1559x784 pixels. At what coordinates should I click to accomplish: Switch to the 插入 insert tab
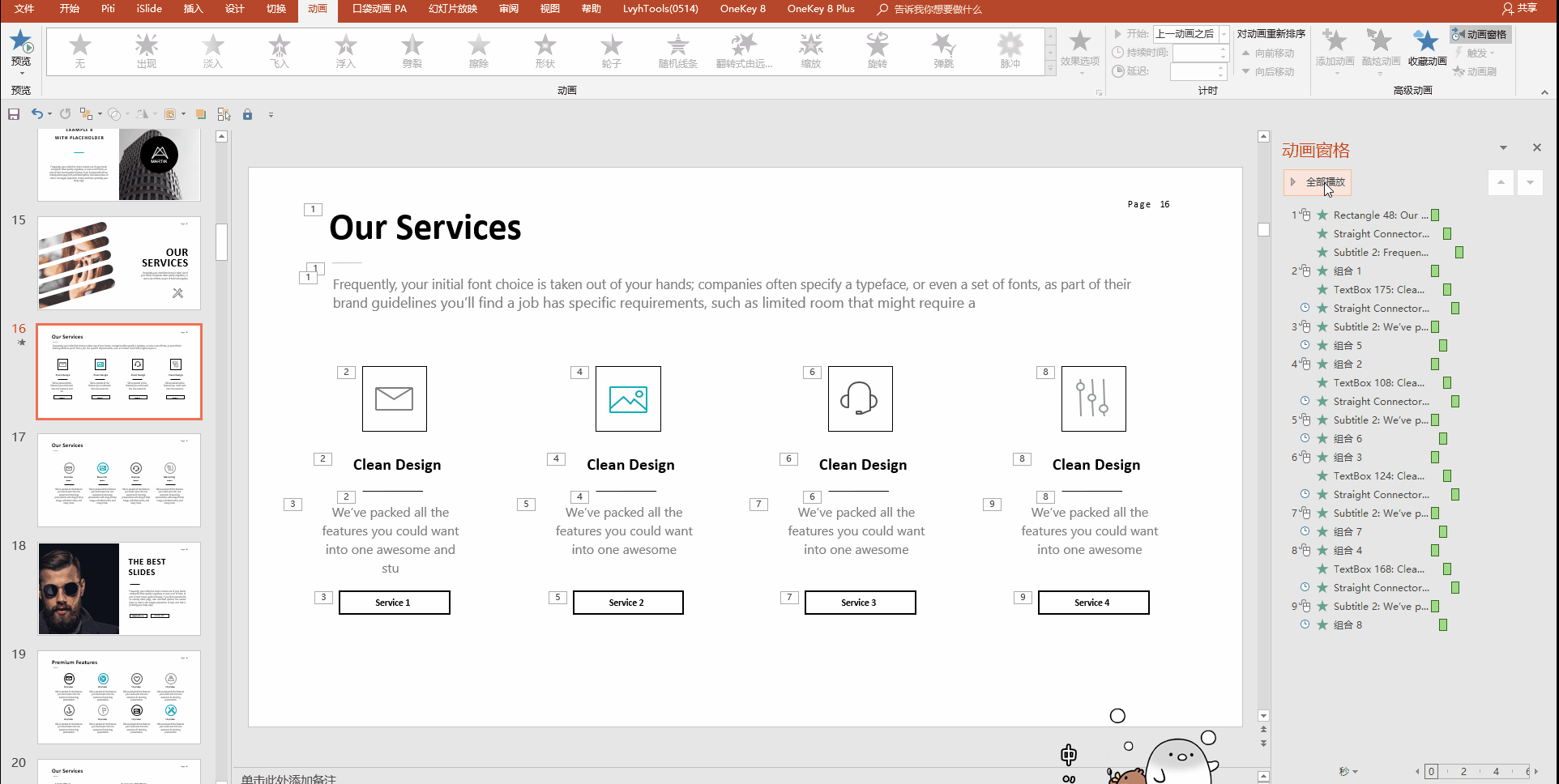(x=193, y=9)
